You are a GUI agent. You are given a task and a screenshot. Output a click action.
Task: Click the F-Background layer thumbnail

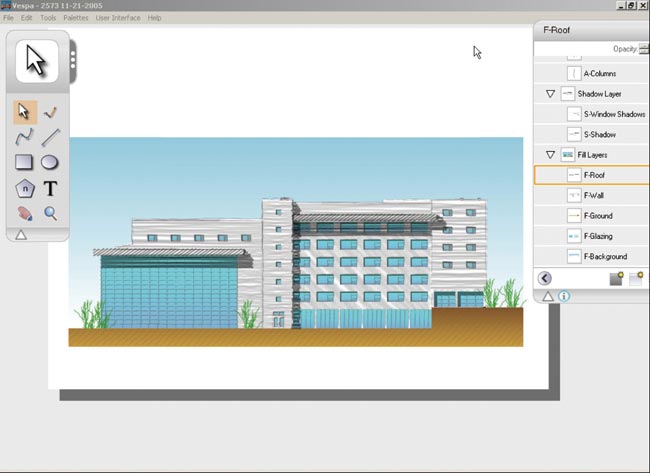tap(573, 257)
